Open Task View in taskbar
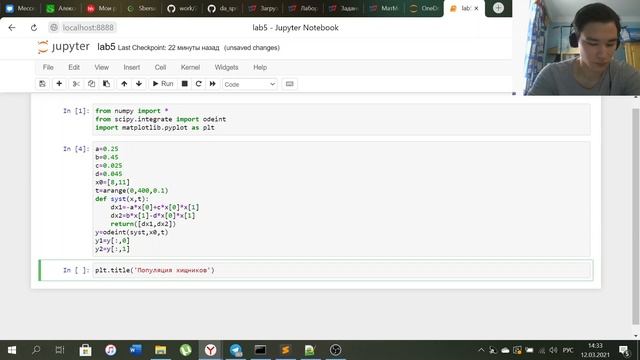Viewport: 640px width, 360px height. point(60,350)
